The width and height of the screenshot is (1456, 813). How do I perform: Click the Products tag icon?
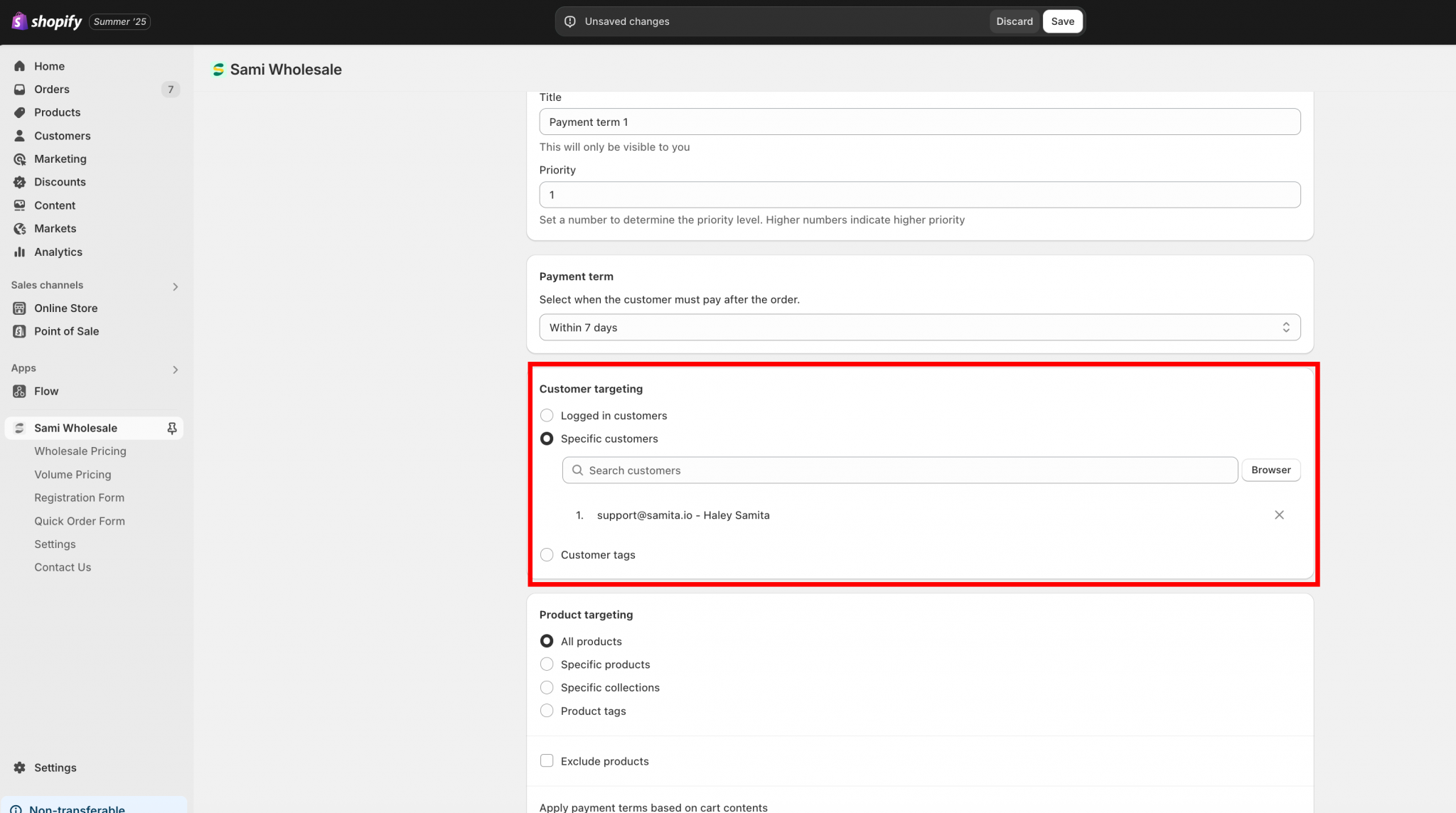coord(20,112)
